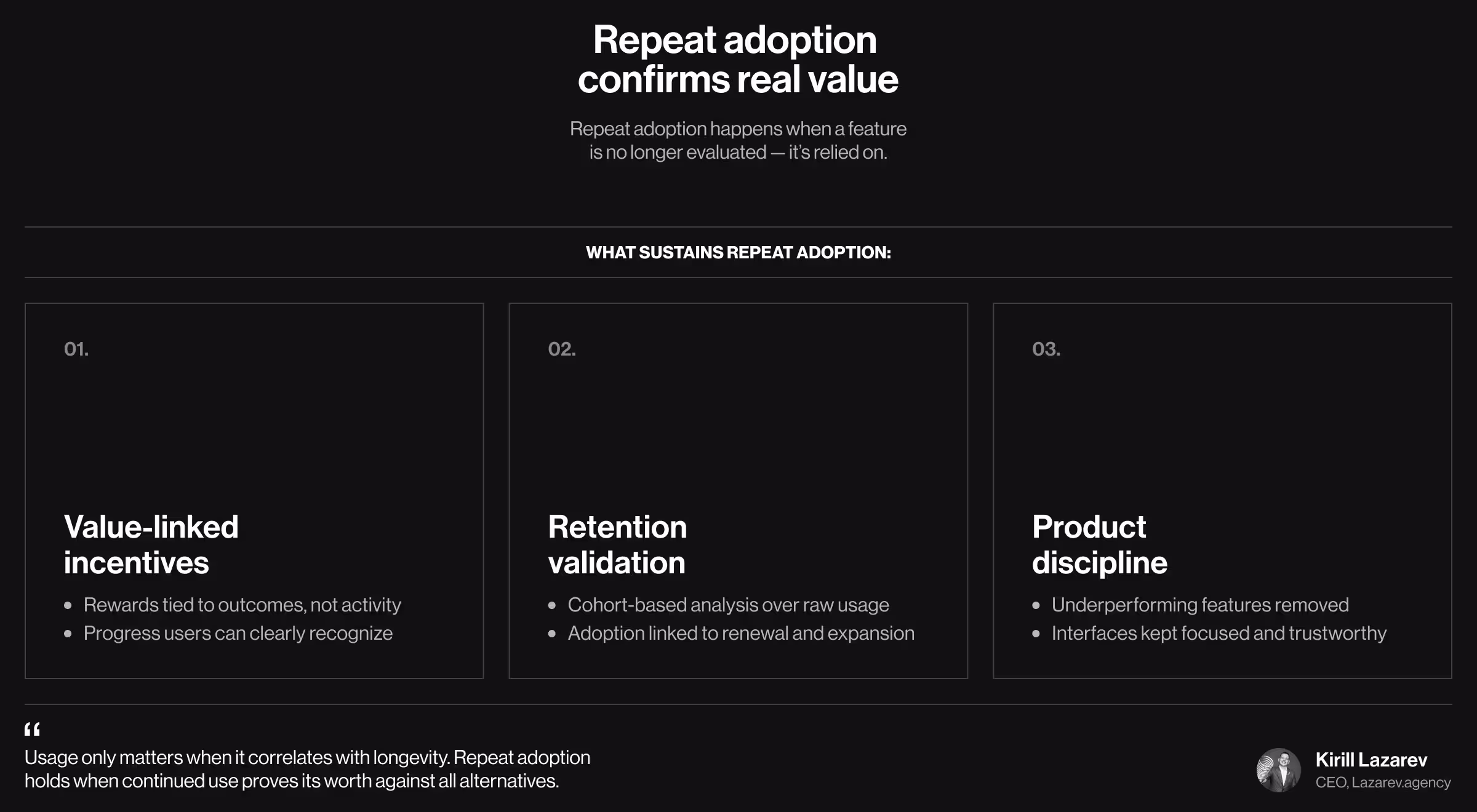Screen dimensions: 1477x812
Task: Click the 03. card number
Action: tap(1046, 349)
